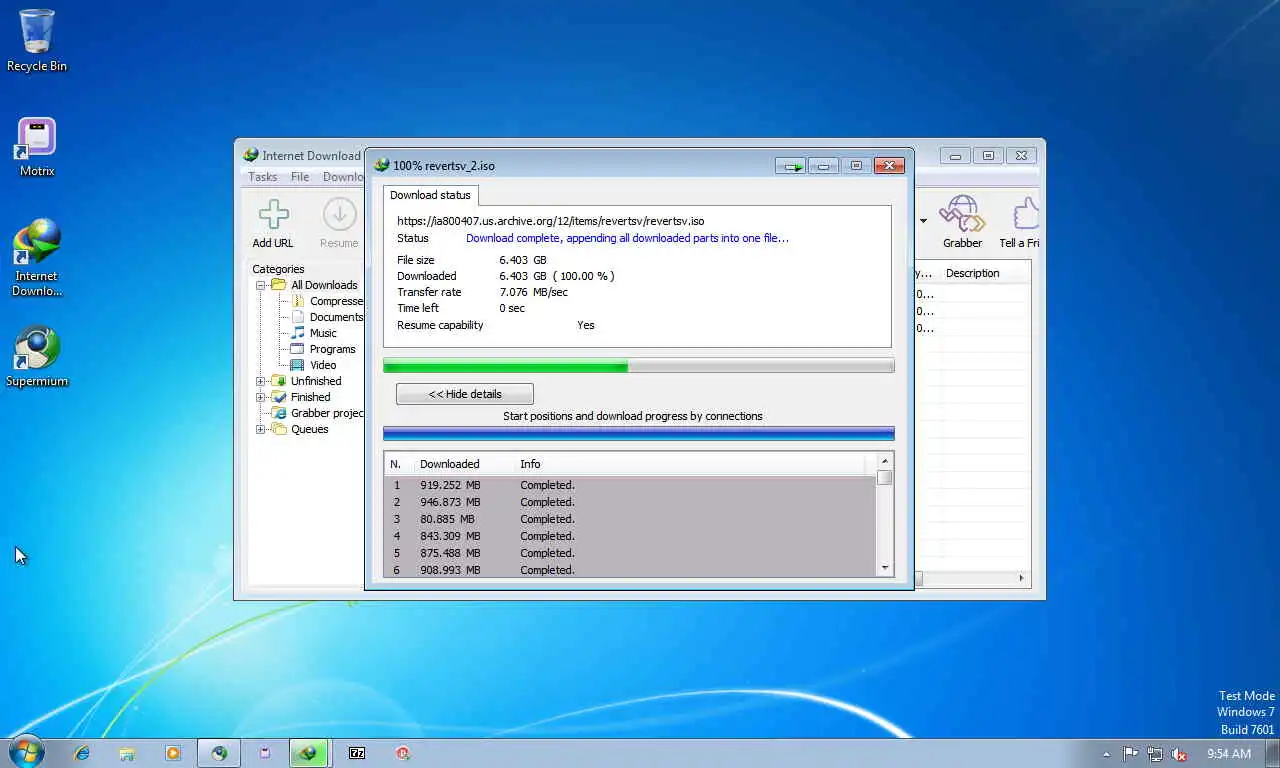Expand the Finished category node
Image resolution: width=1280 pixels, height=768 pixels.
261,397
